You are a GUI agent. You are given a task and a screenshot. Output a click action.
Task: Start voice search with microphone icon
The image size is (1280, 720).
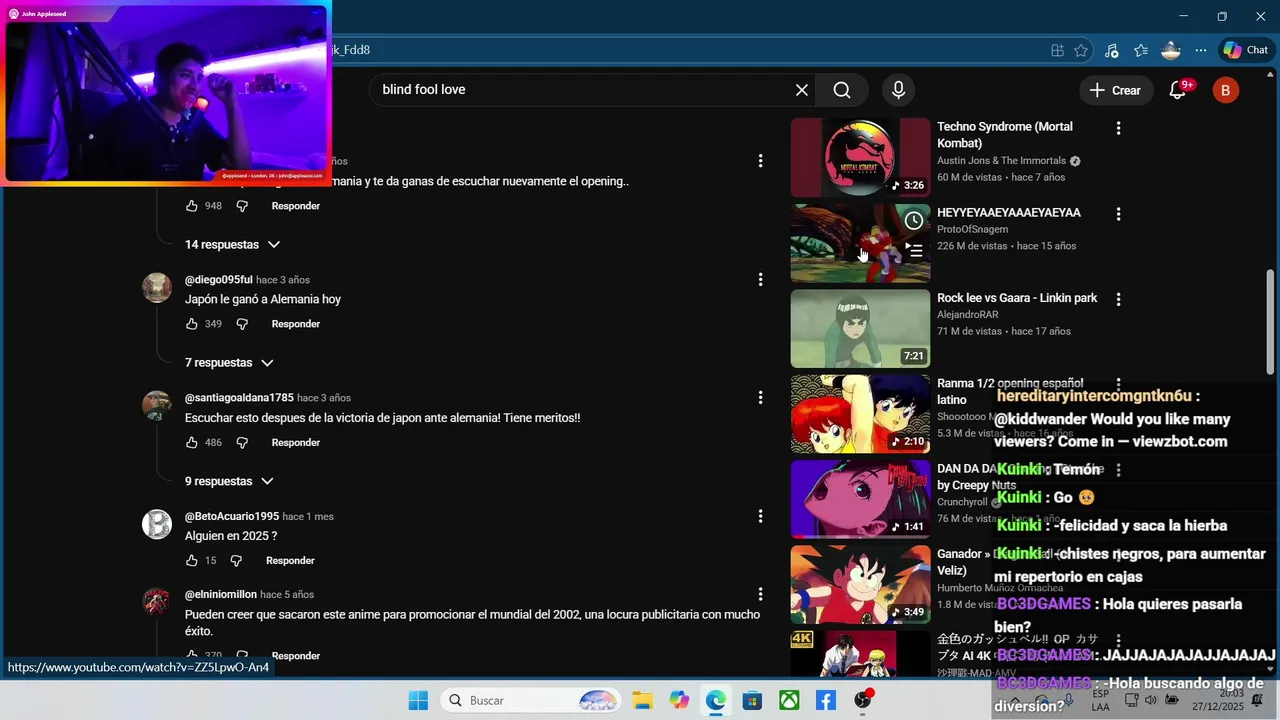pos(898,90)
